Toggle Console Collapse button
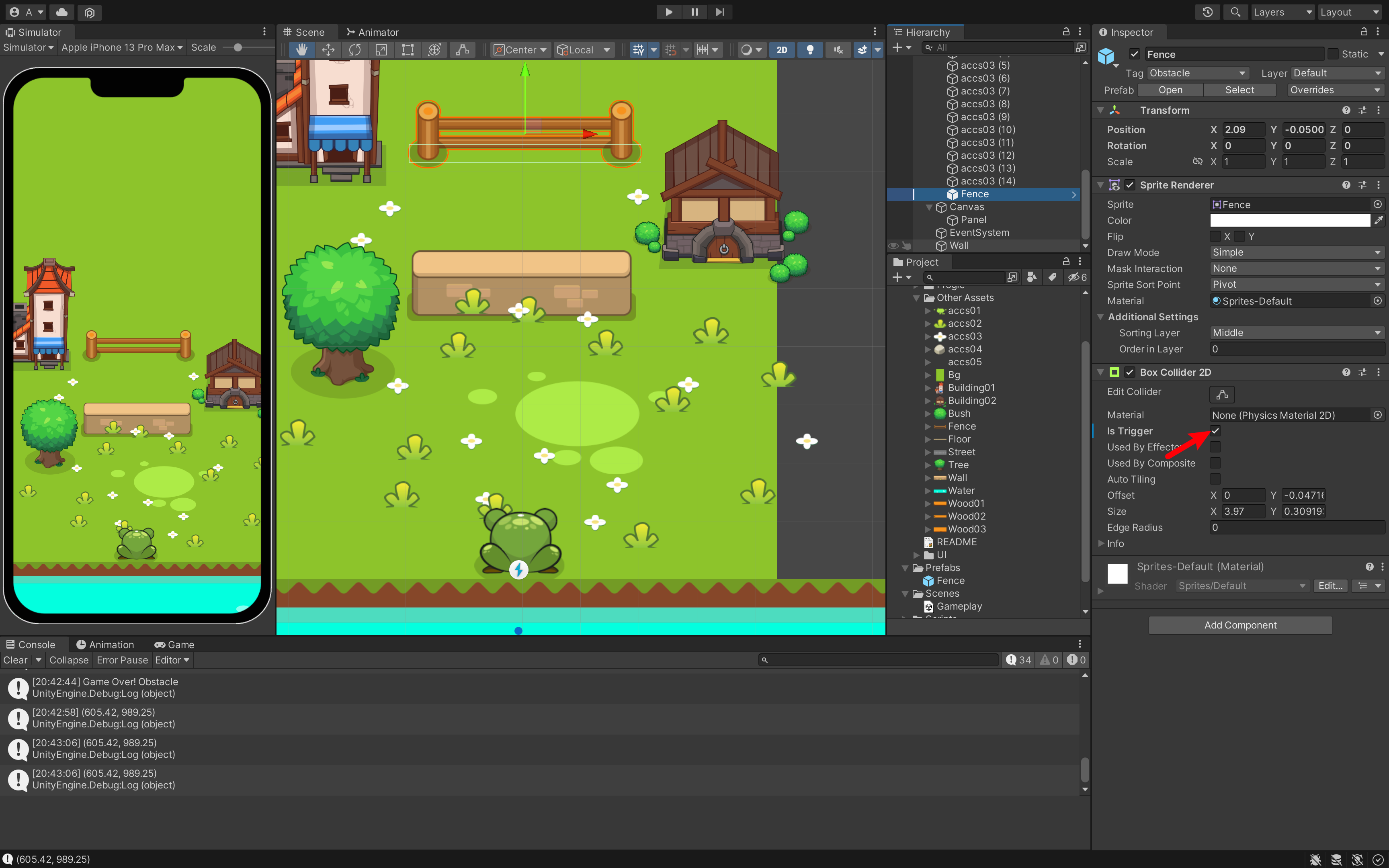Image resolution: width=1389 pixels, height=868 pixels. click(x=69, y=660)
